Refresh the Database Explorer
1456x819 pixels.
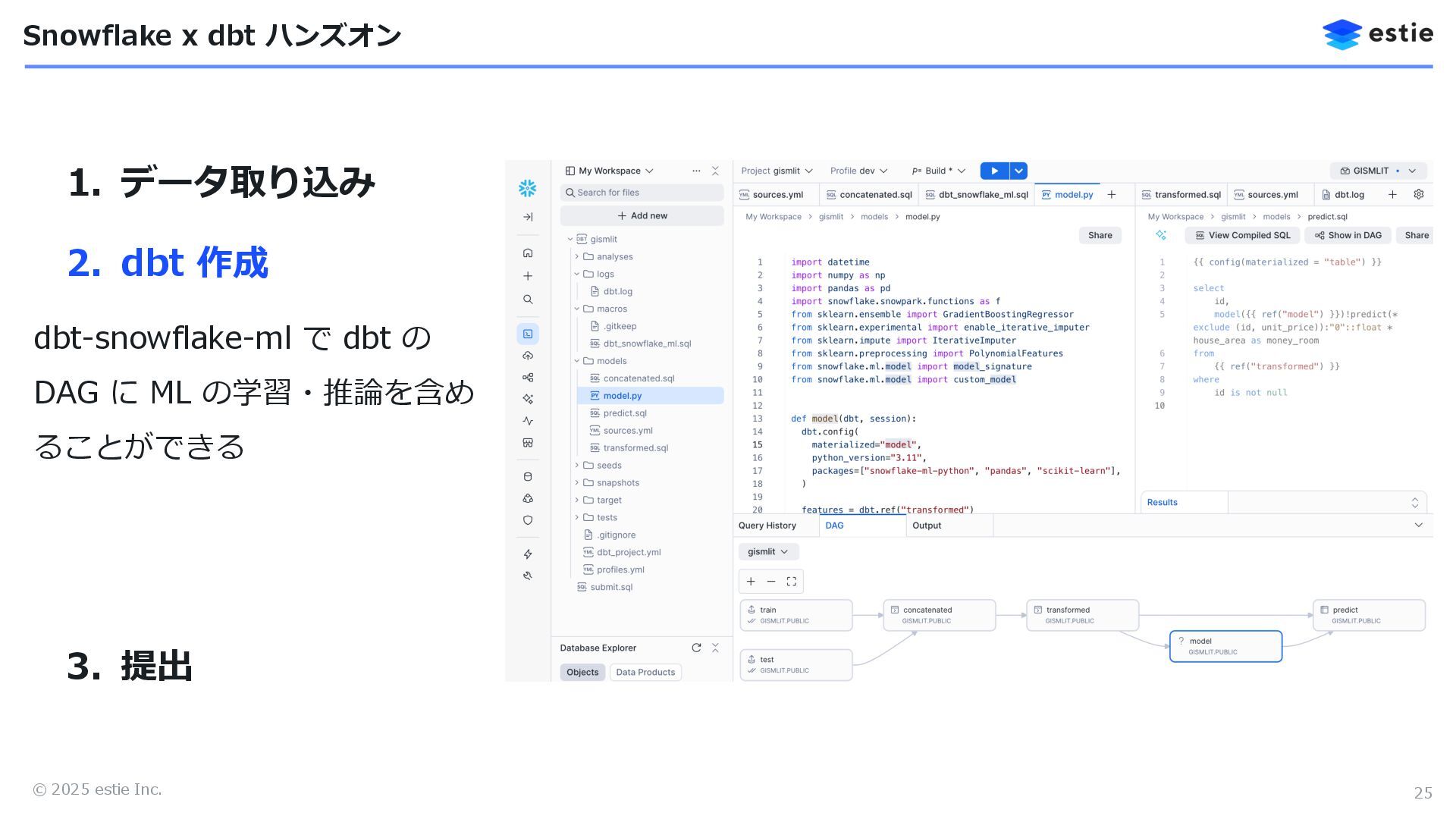[x=696, y=648]
